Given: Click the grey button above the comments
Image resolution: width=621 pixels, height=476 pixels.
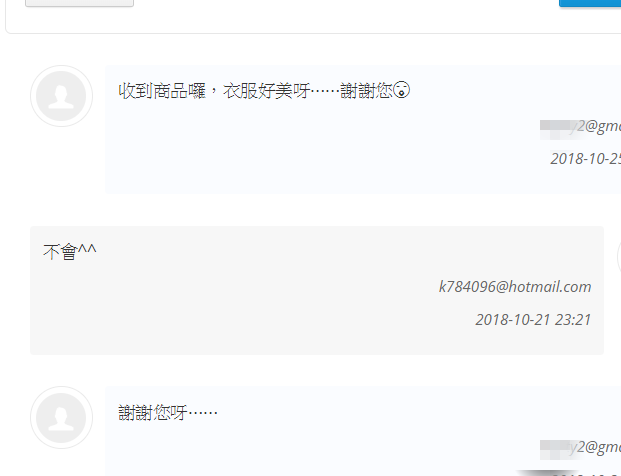Looking at the screenshot, I should [x=79, y=3].
